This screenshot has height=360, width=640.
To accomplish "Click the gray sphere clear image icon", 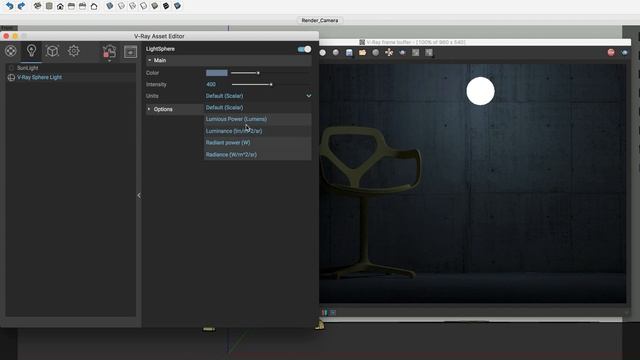I will coord(376,52).
